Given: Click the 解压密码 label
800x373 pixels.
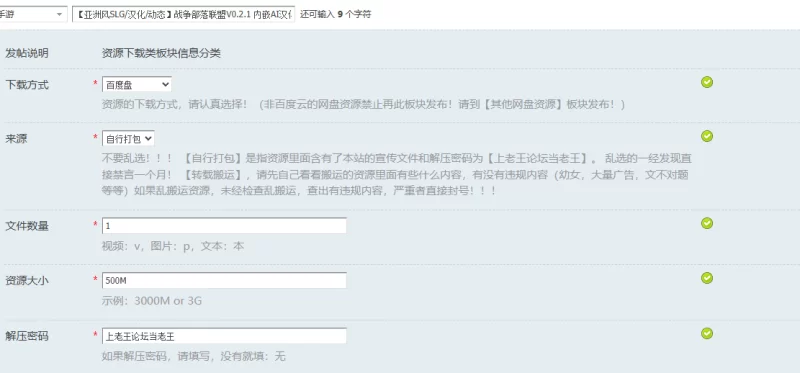Looking at the screenshot, I should click(x=27, y=336).
